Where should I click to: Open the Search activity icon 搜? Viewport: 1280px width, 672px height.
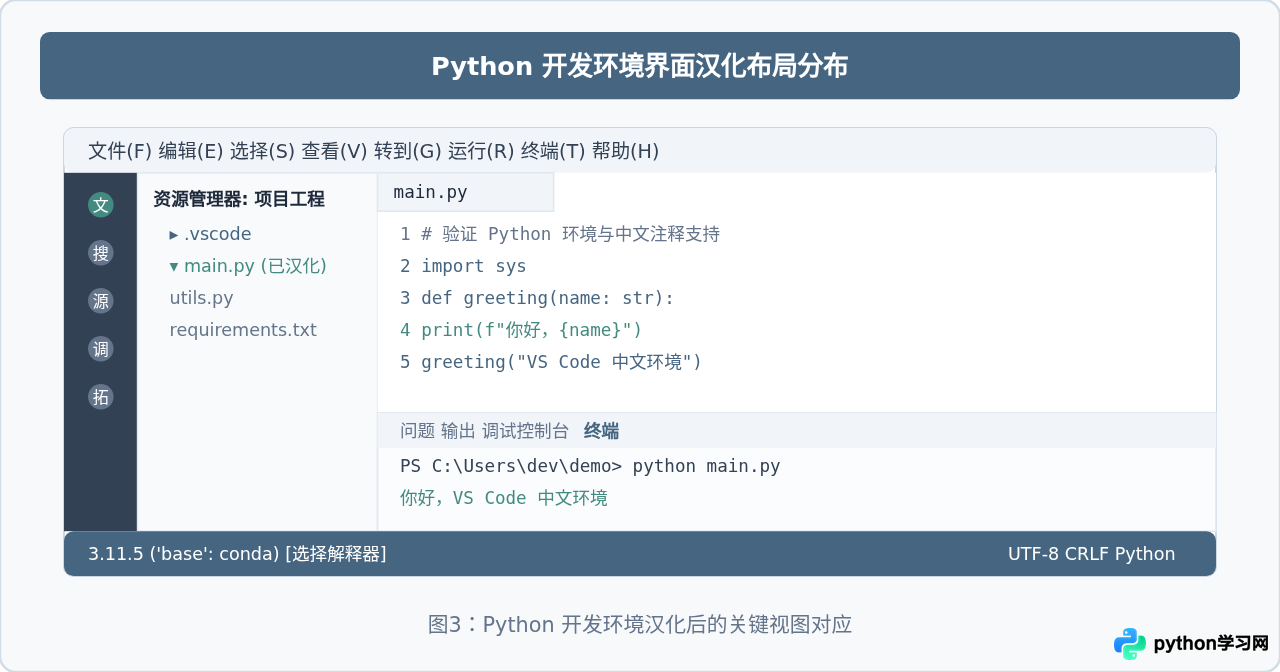pos(101,253)
